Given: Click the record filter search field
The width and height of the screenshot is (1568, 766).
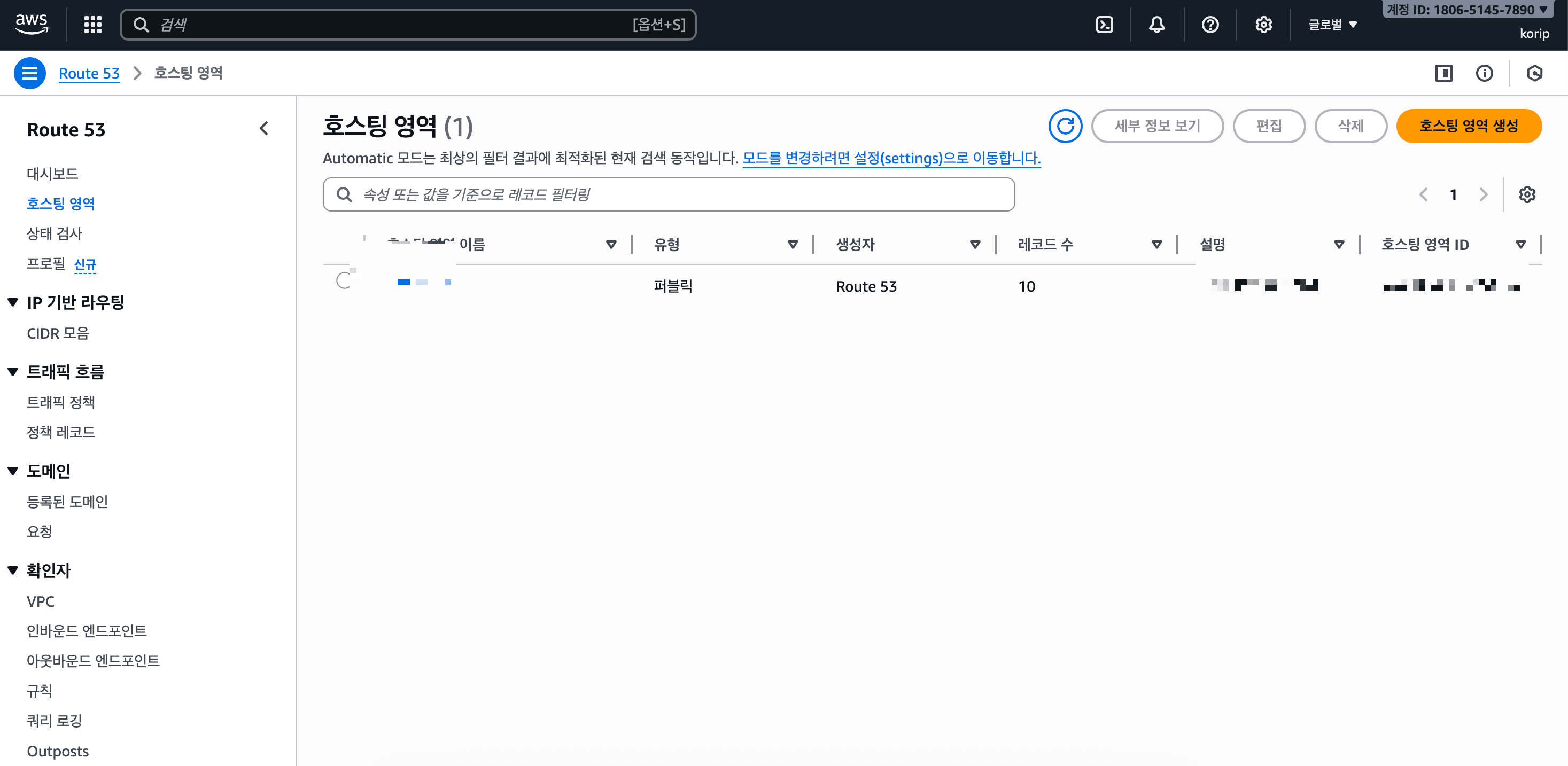Looking at the screenshot, I should coord(670,194).
